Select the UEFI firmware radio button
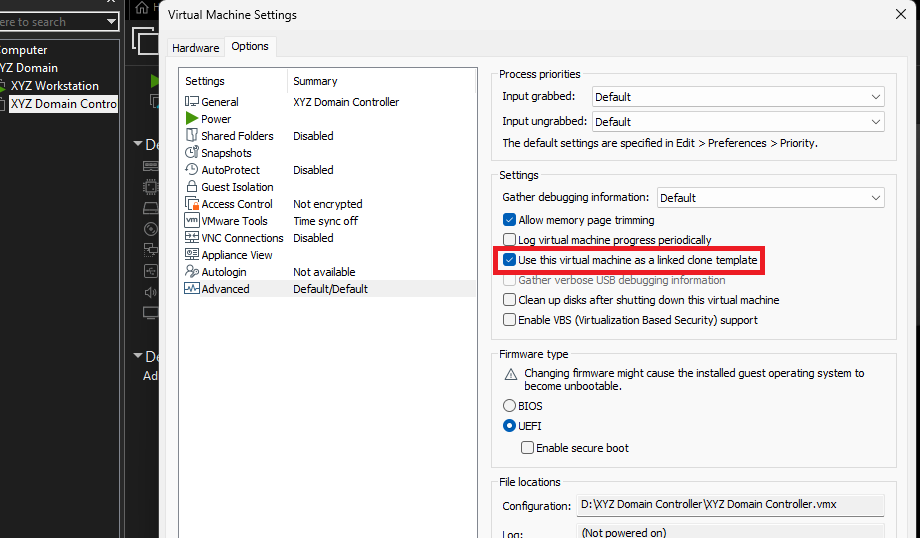920x538 pixels. point(509,426)
